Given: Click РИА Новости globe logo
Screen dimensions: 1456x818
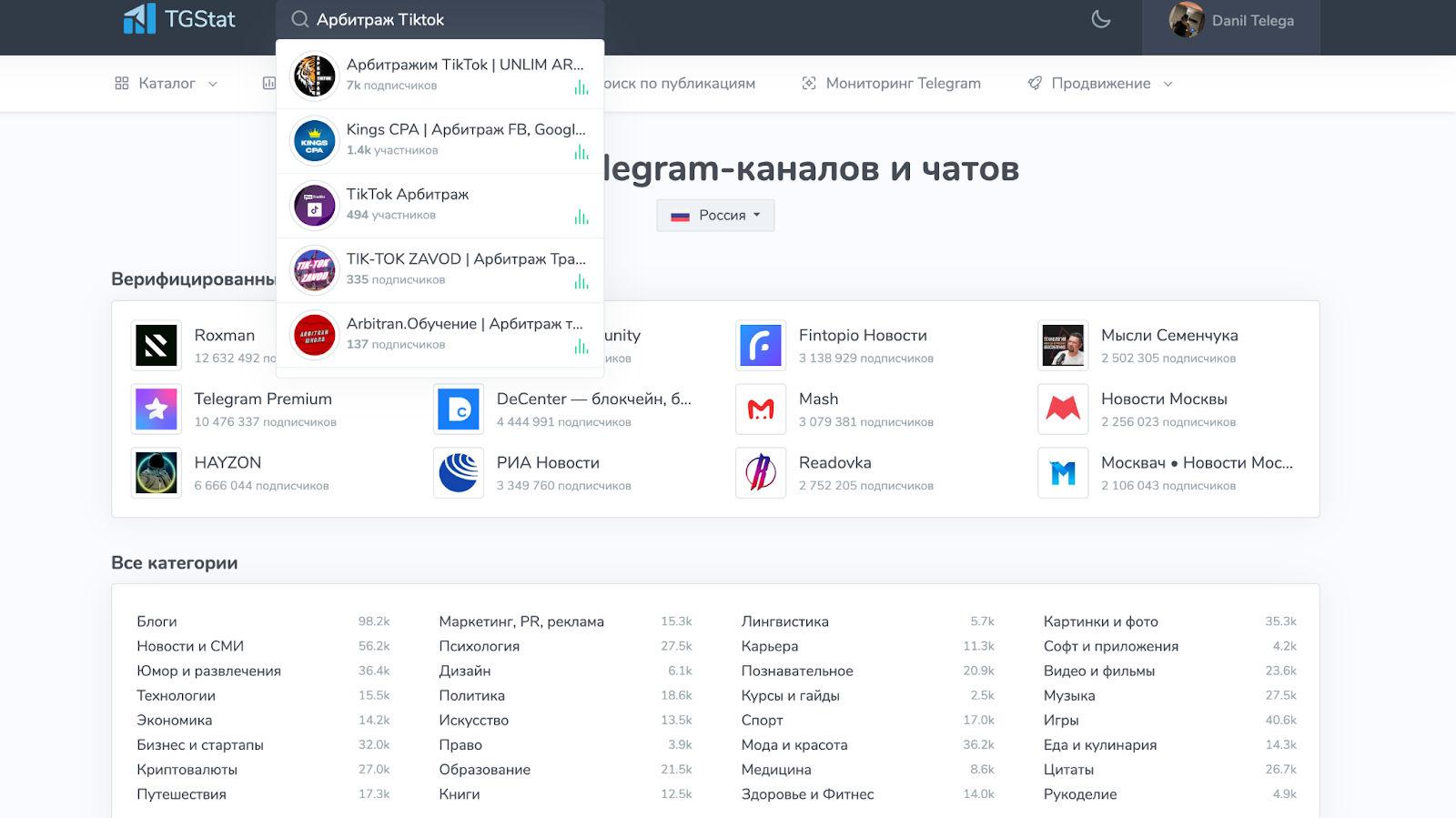Looking at the screenshot, I should (x=459, y=473).
